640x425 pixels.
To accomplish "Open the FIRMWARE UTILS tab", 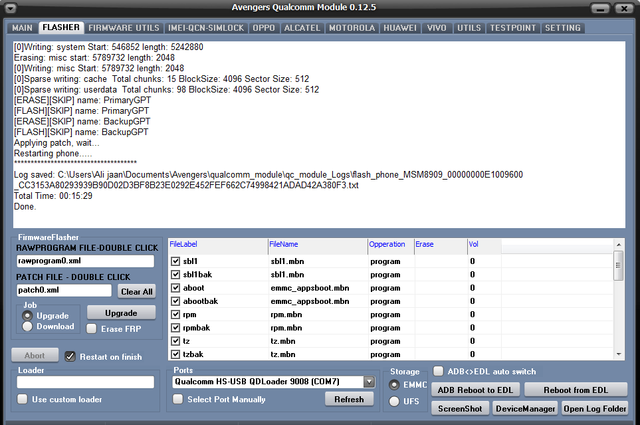I will 124,28.
